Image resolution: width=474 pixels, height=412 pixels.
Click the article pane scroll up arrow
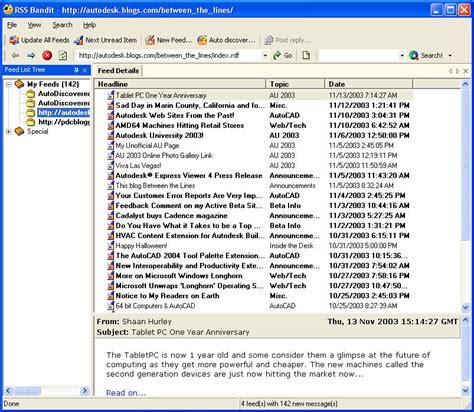pos(466,320)
